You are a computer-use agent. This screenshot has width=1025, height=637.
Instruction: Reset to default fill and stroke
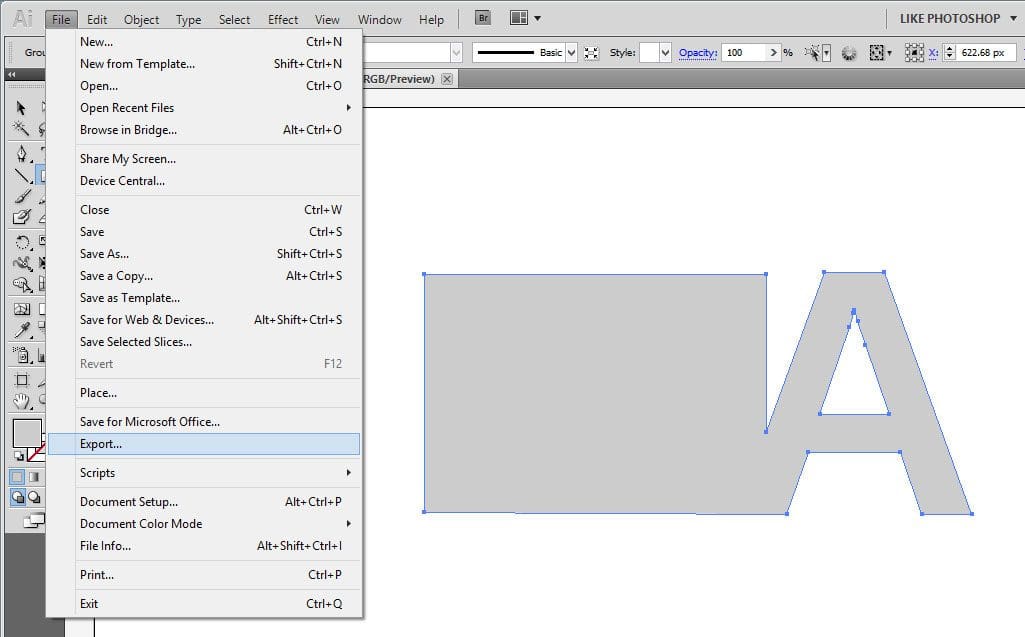pyautogui.click(x=19, y=456)
